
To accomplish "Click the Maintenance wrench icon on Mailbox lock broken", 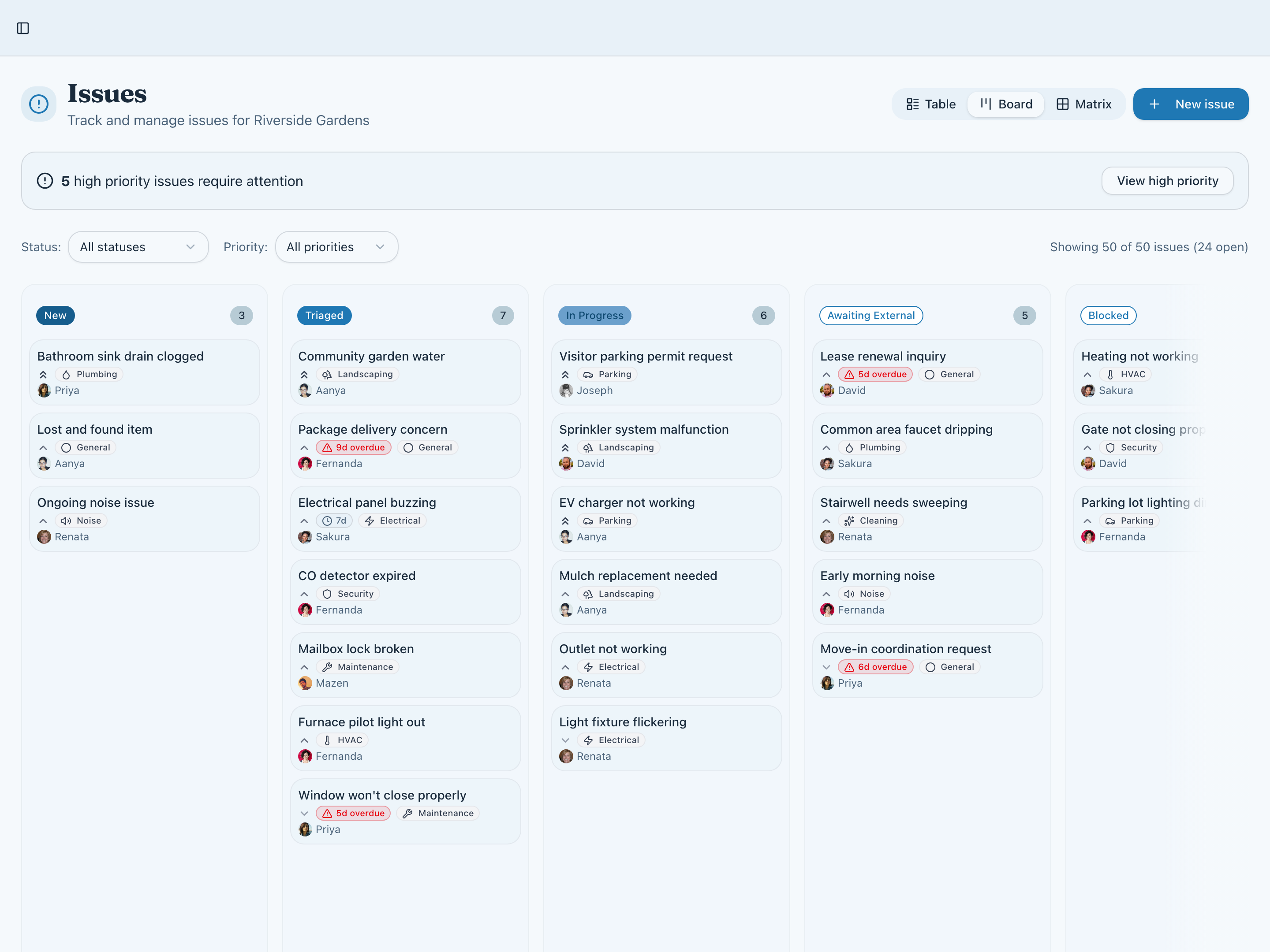I will 327,666.
